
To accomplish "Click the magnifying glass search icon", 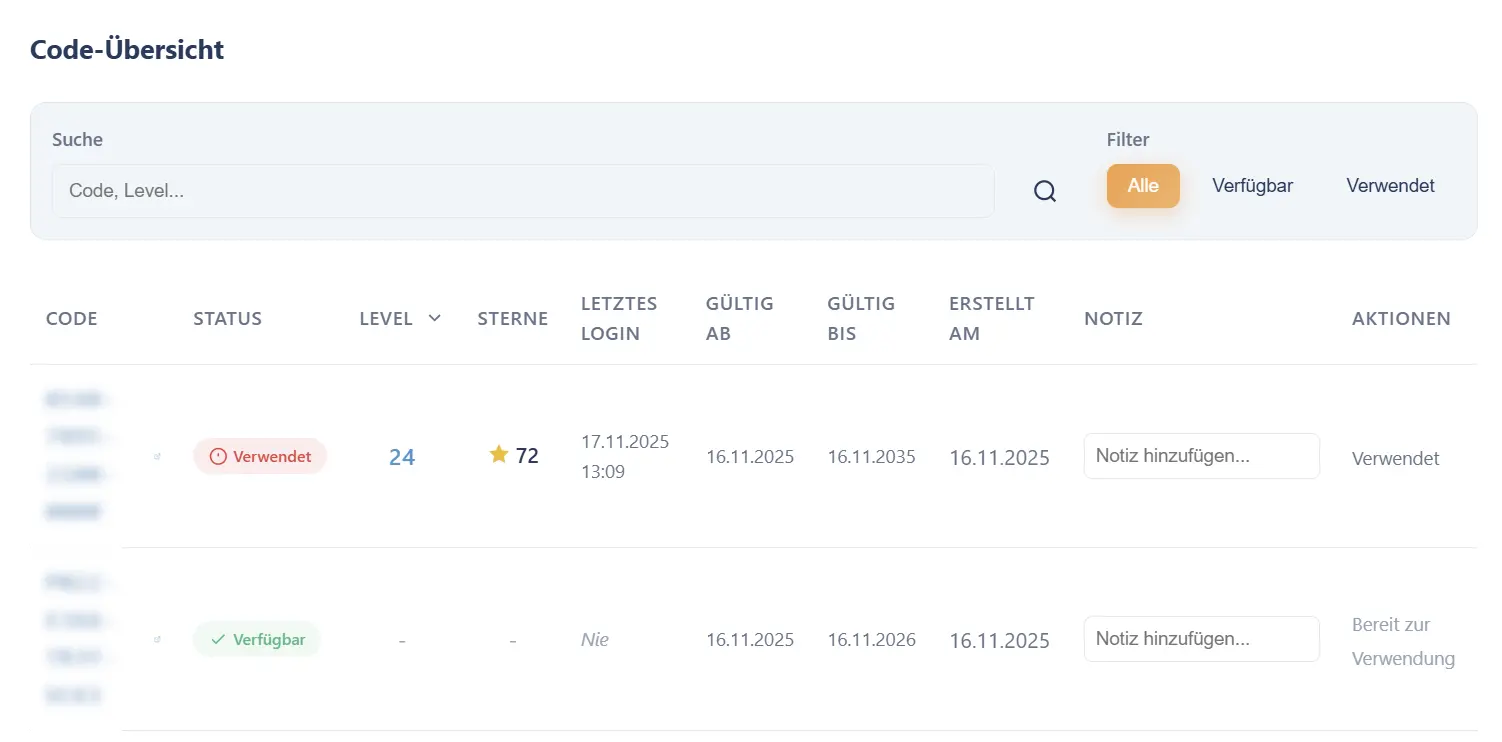I will click(1045, 191).
